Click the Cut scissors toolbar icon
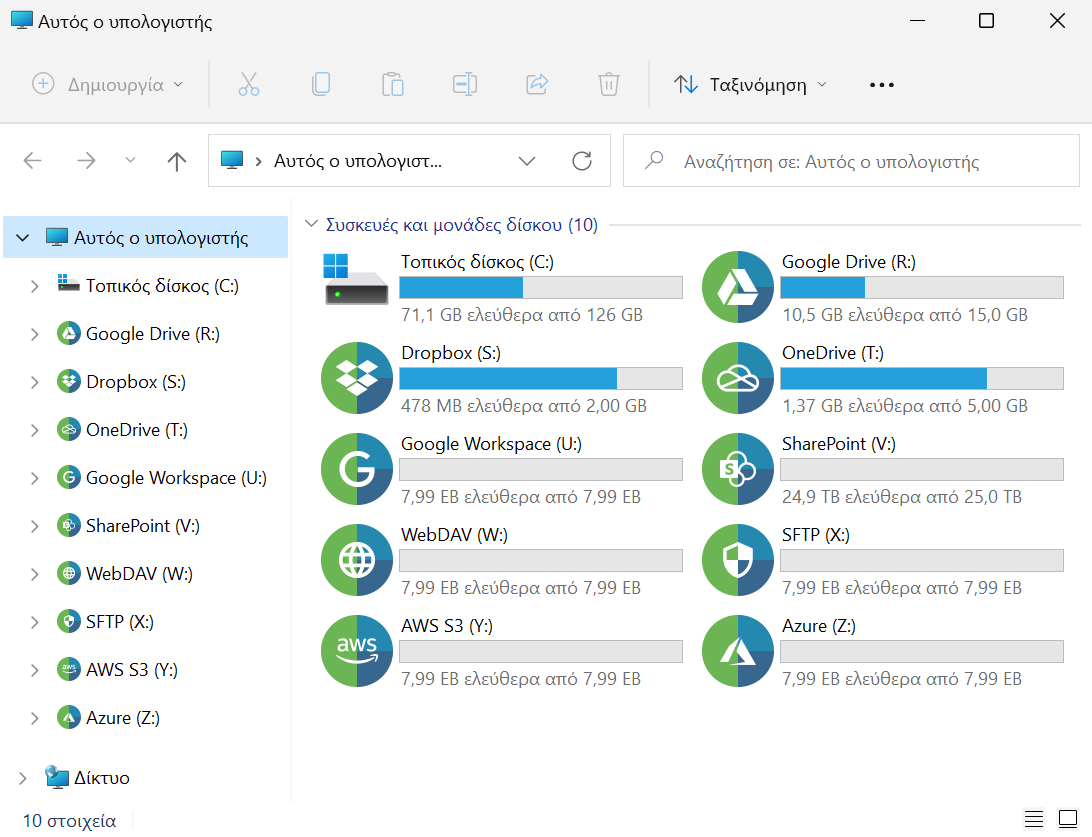This screenshot has height=837, width=1092. click(x=249, y=84)
